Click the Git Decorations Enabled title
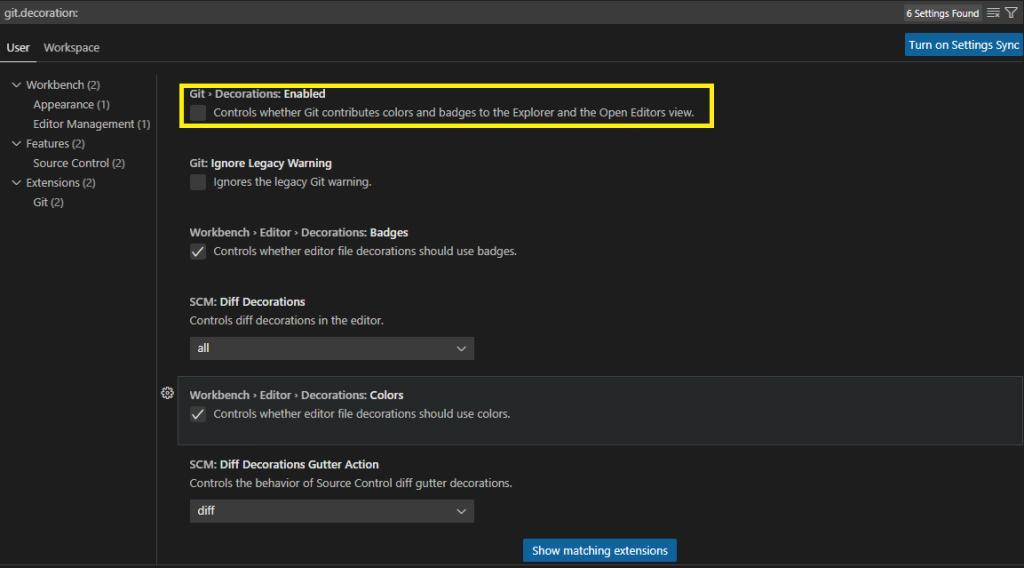 (257, 94)
